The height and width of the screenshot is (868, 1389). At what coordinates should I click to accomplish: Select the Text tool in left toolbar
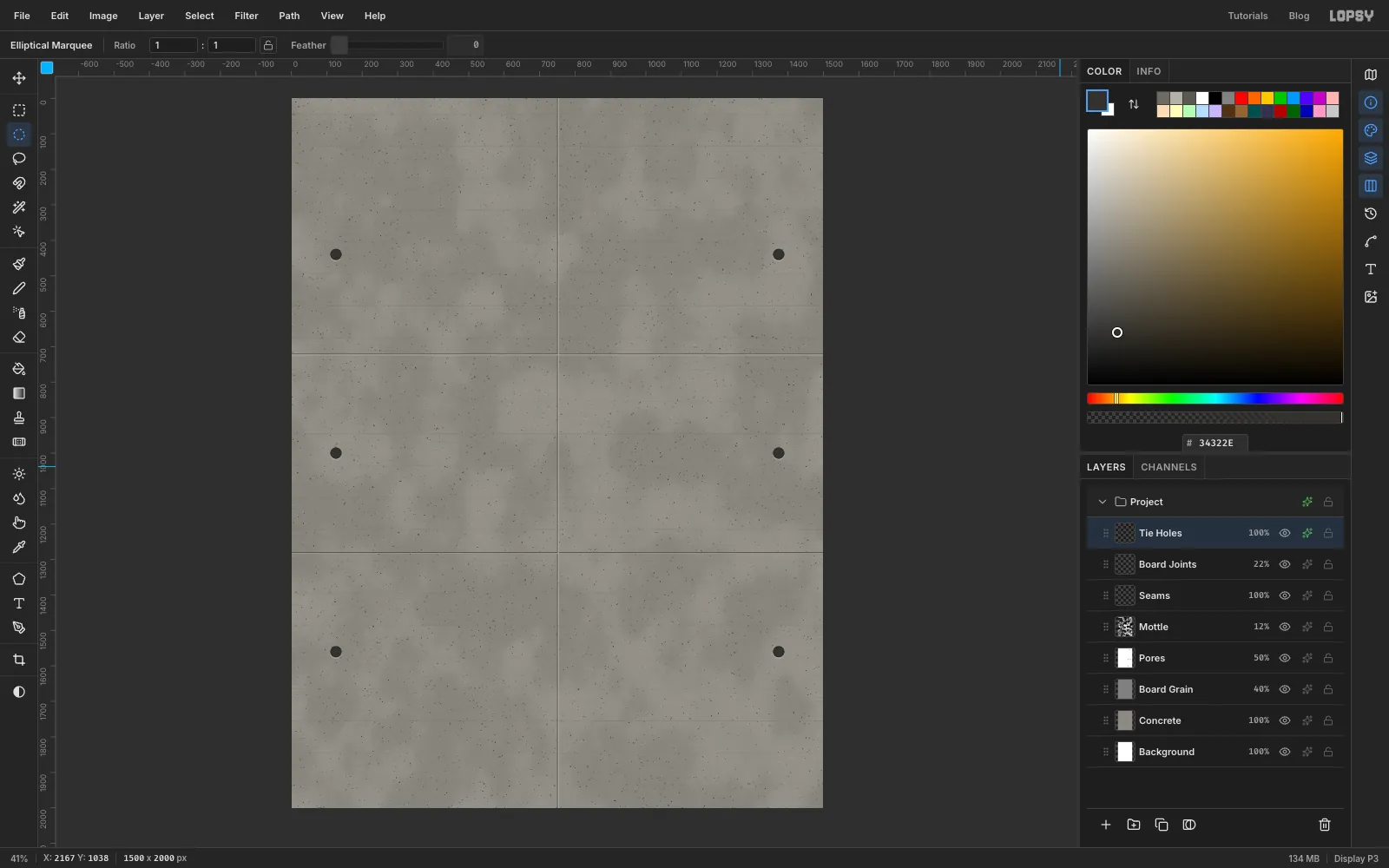tap(19, 603)
